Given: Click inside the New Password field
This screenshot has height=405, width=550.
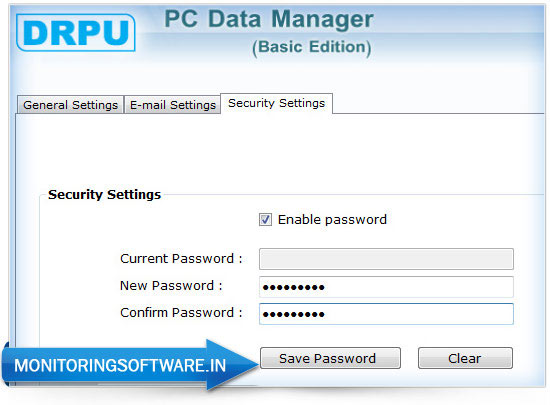Looking at the screenshot, I should coord(386,286).
